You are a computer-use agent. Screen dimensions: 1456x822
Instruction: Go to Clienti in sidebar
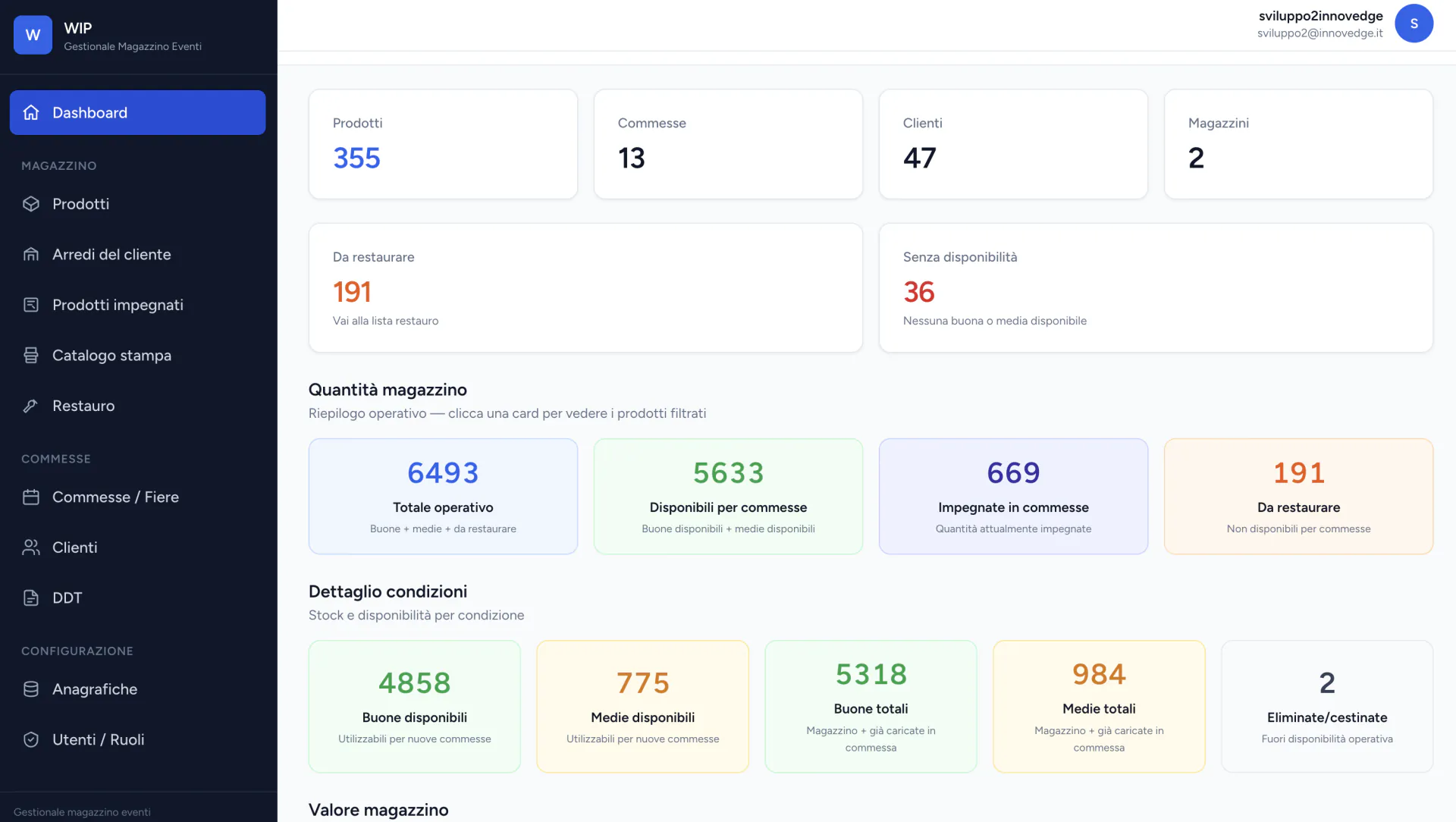137,547
